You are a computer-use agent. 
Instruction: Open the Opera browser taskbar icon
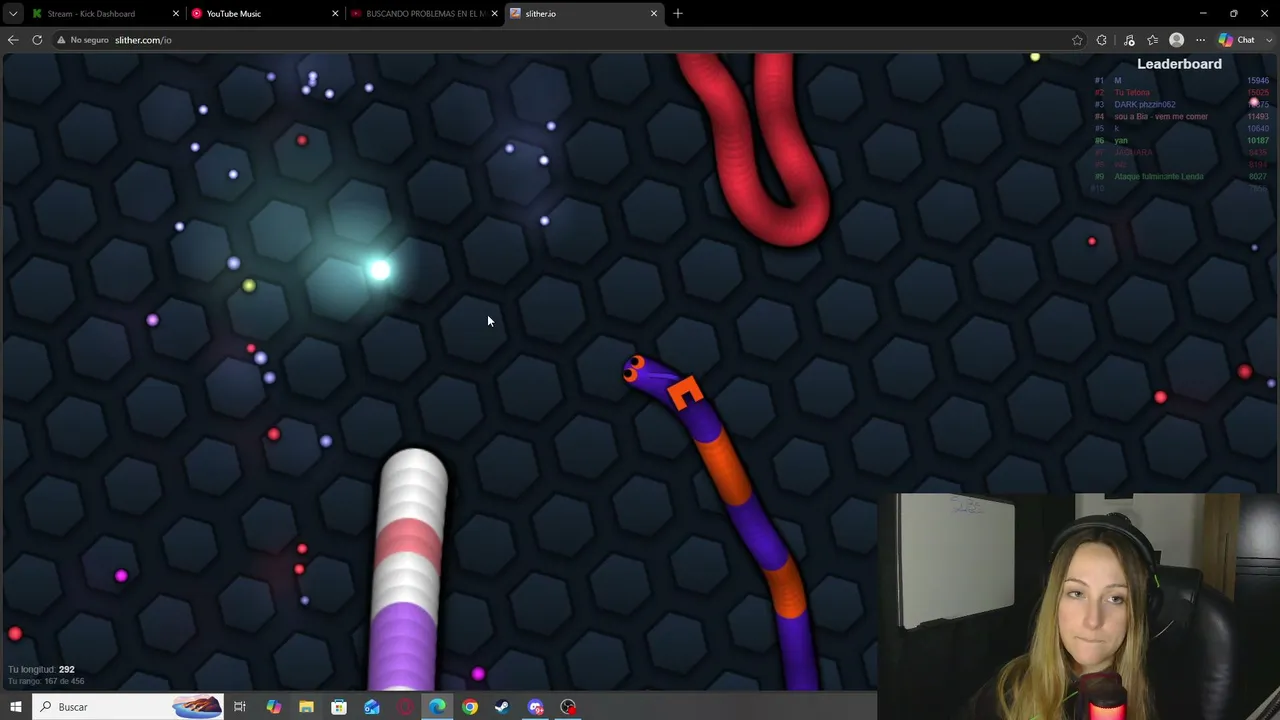coord(405,707)
